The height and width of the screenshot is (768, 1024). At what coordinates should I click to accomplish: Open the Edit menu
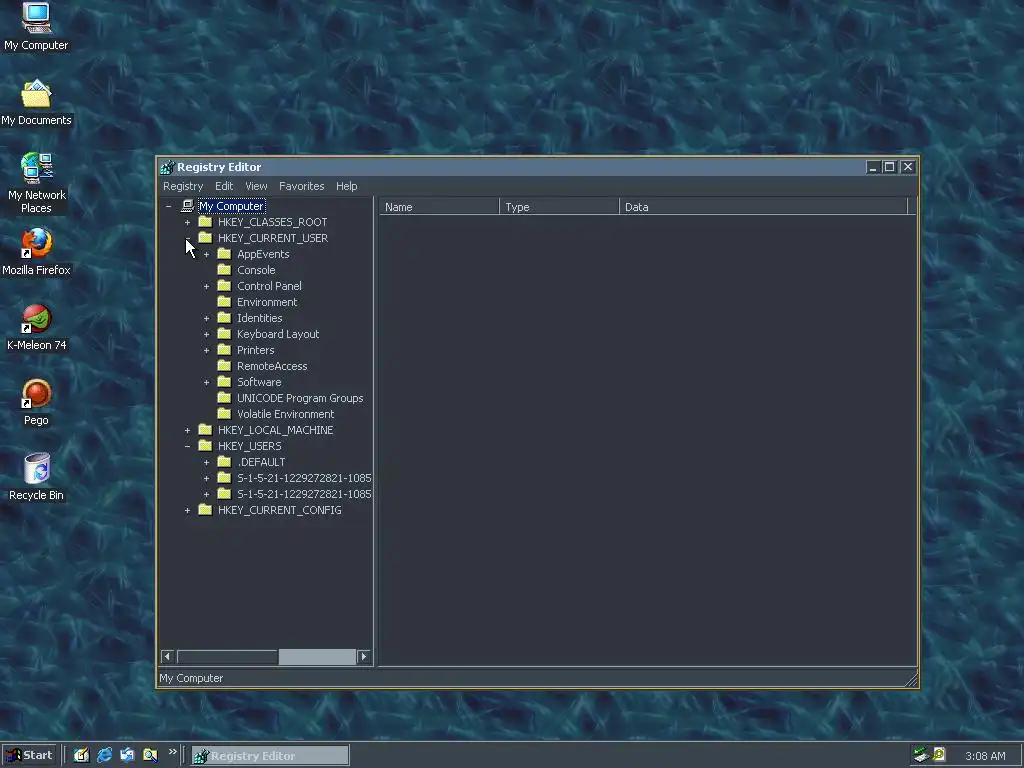224,186
